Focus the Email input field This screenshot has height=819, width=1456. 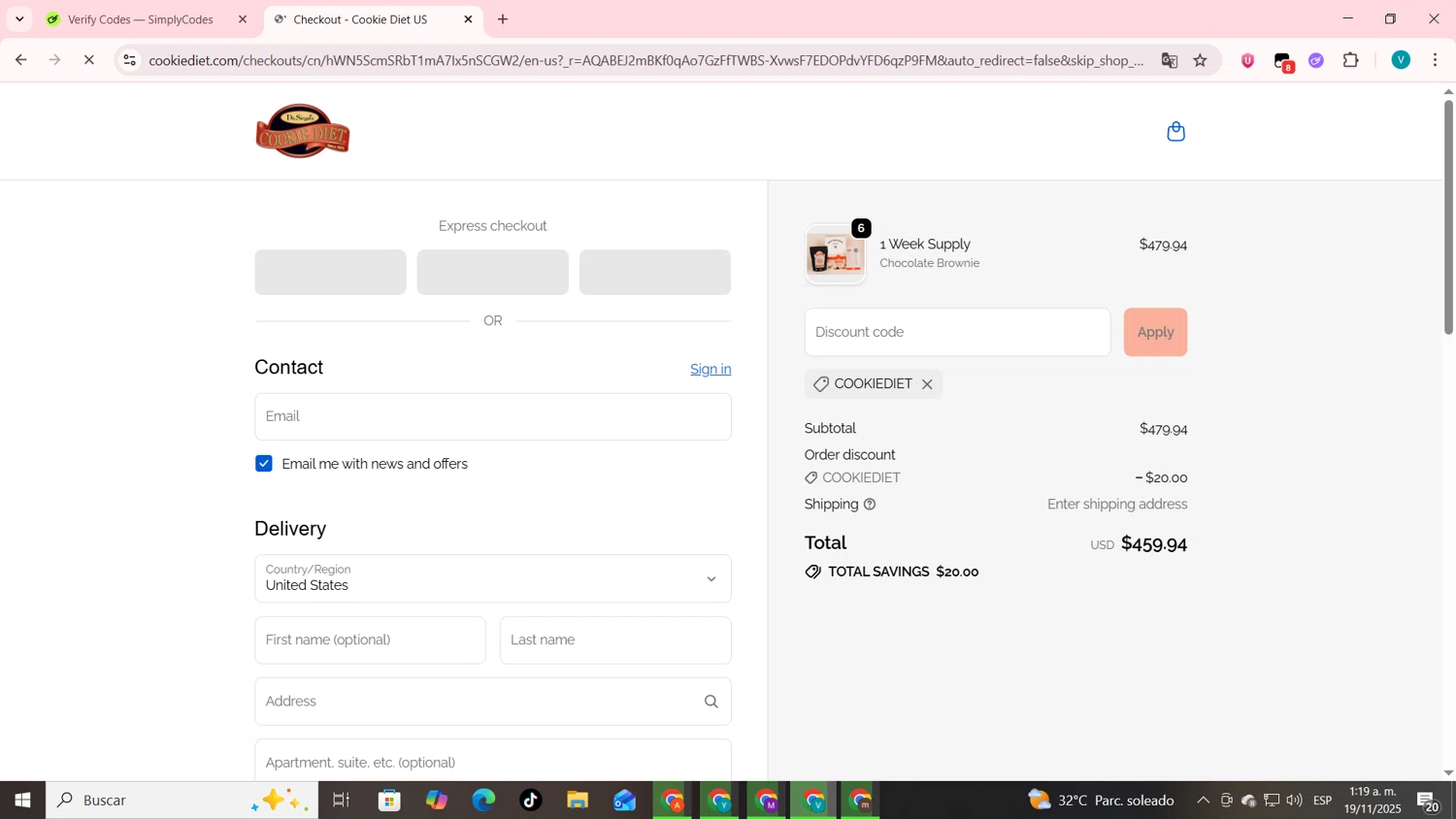493,416
